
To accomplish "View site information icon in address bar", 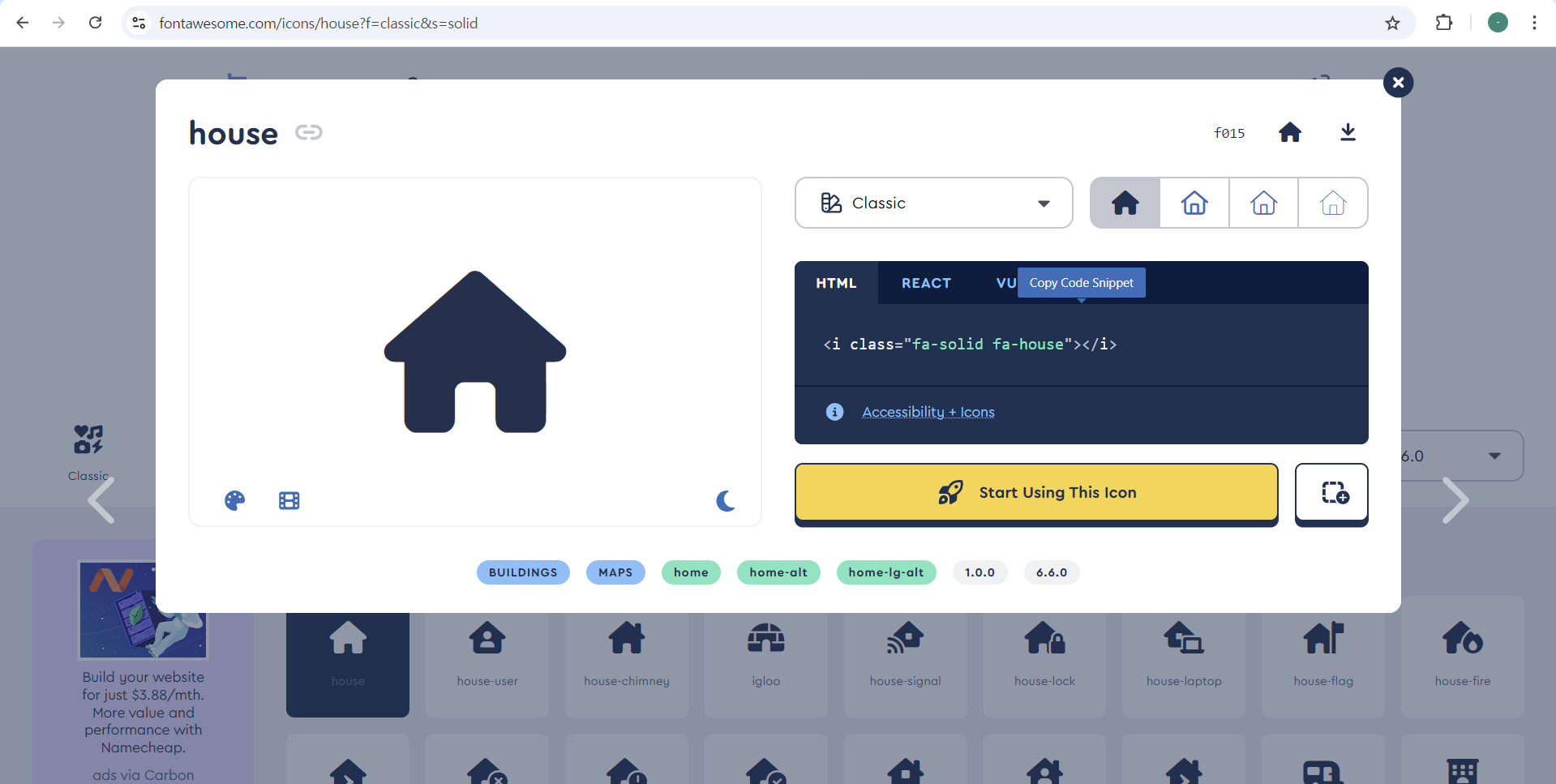I will 139,23.
